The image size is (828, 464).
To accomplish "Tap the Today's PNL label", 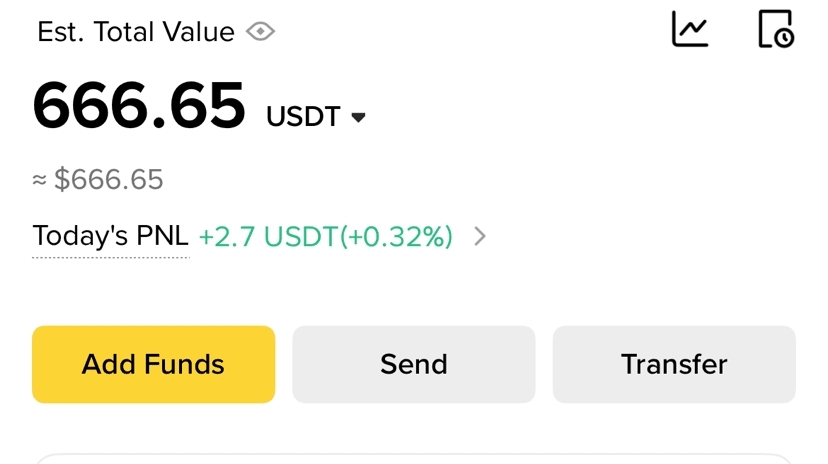I will coord(110,236).
